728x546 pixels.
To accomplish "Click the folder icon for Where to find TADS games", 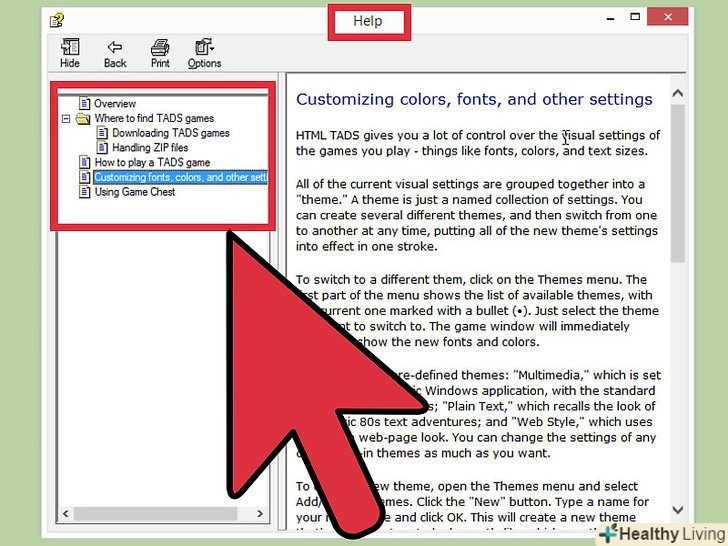I will point(84,119).
